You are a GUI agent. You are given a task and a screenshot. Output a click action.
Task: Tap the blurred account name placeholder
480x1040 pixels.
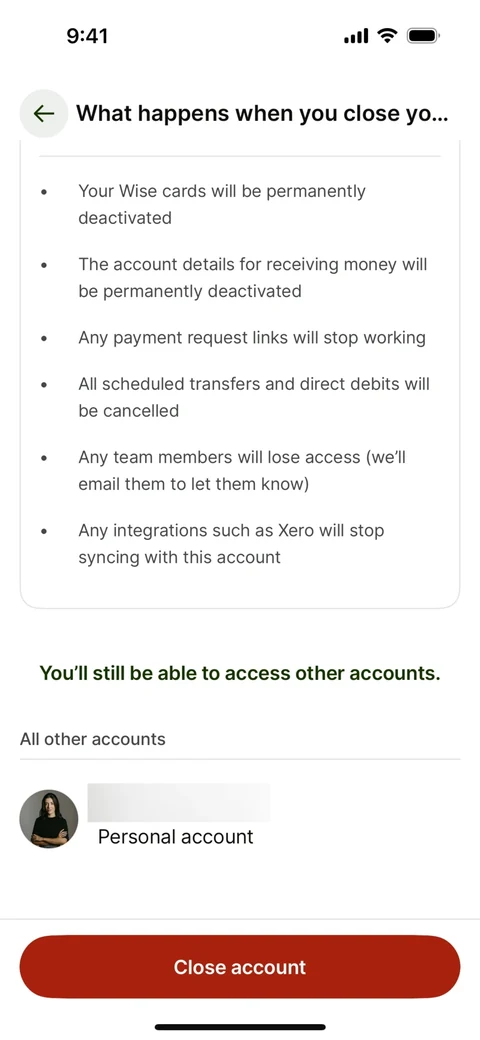coord(178,803)
